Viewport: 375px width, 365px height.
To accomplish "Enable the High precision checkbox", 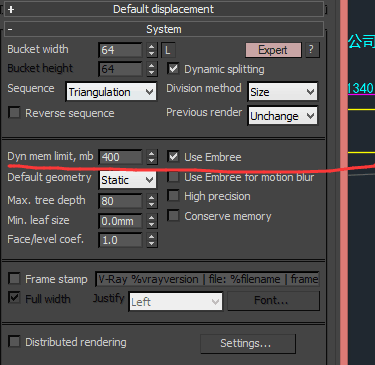I will point(173,196).
